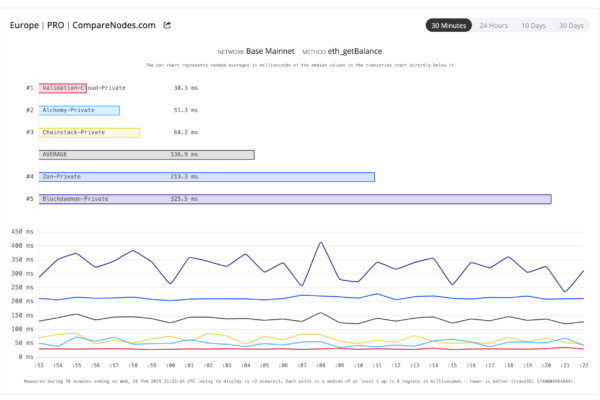The height and width of the screenshot is (400, 600).
Task: Click the 30.3 ms value
Action: [186, 88]
